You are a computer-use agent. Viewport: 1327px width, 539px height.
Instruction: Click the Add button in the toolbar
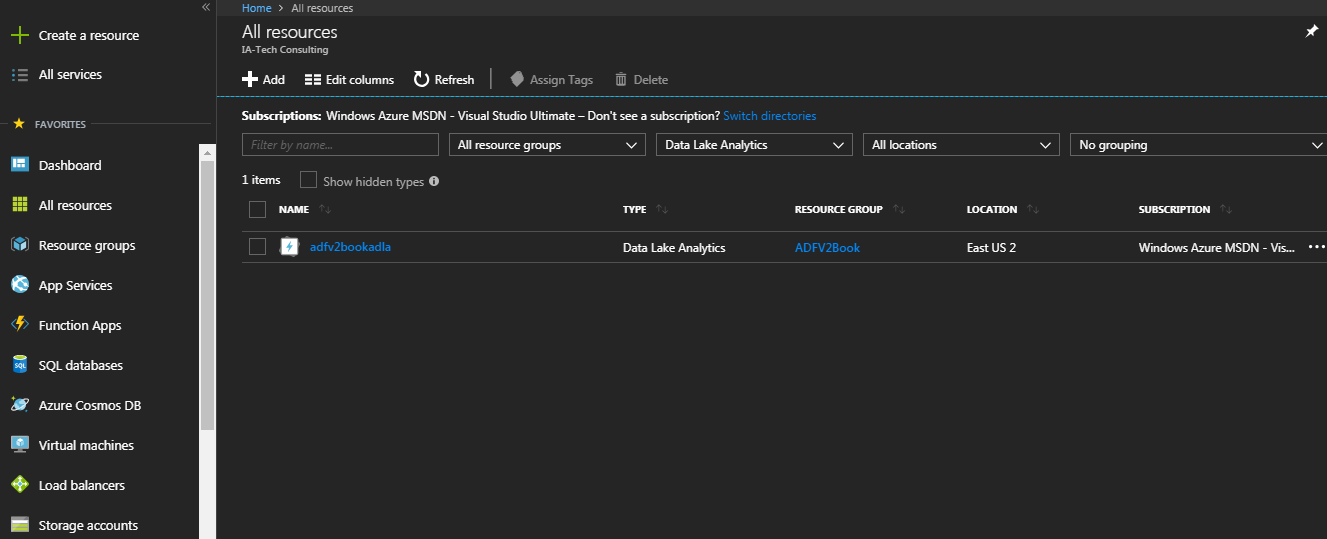264,80
